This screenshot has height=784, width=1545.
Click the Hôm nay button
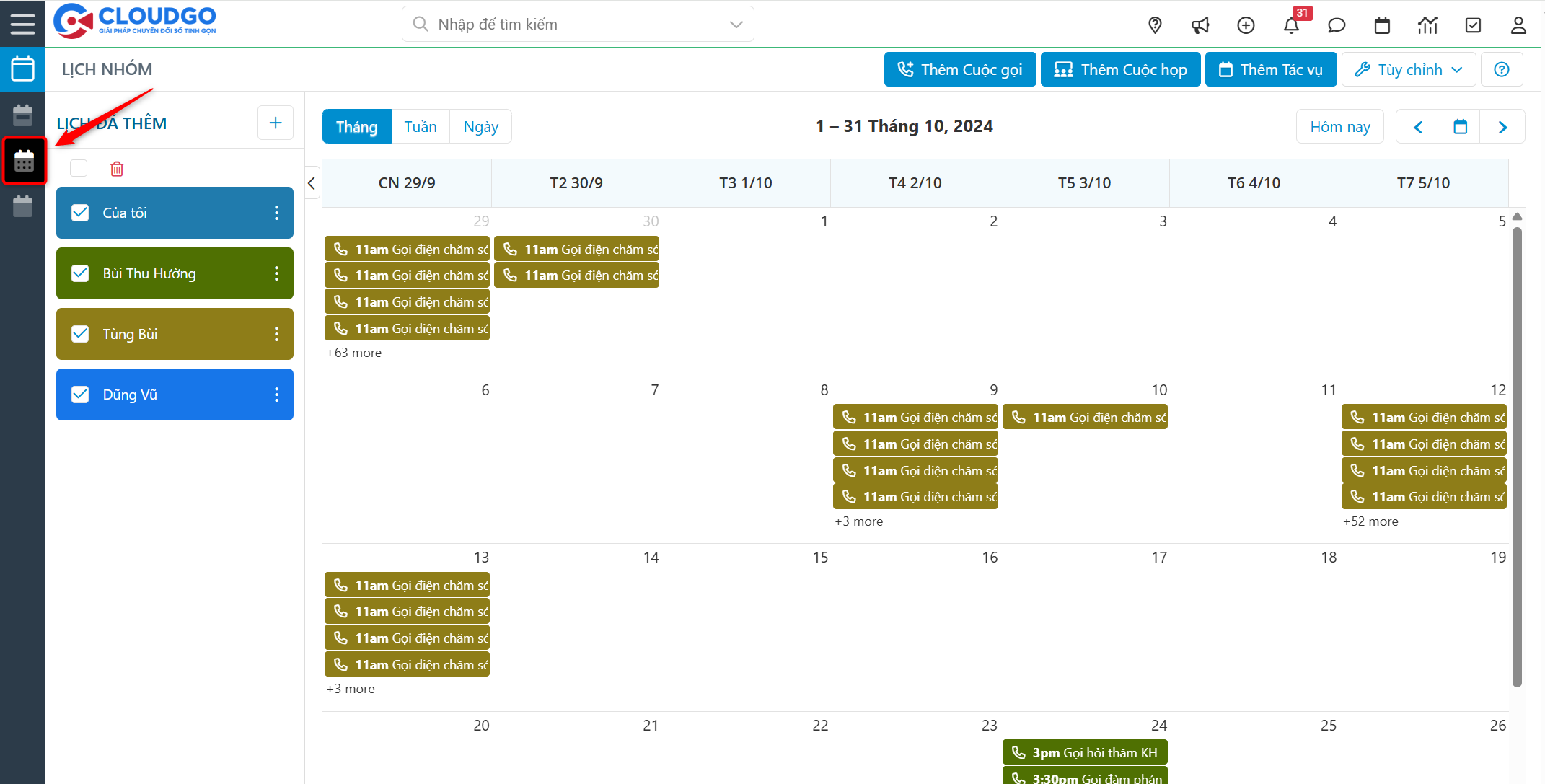coord(1339,127)
